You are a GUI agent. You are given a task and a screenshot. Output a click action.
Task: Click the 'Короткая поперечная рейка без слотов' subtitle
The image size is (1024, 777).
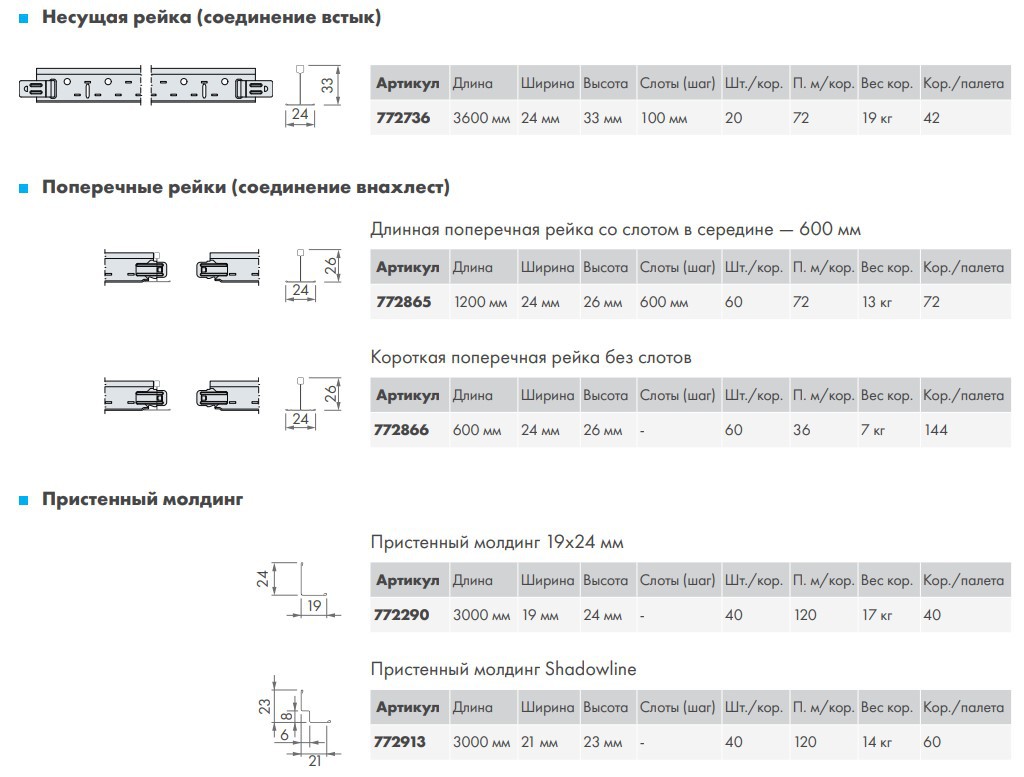tap(531, 357)
